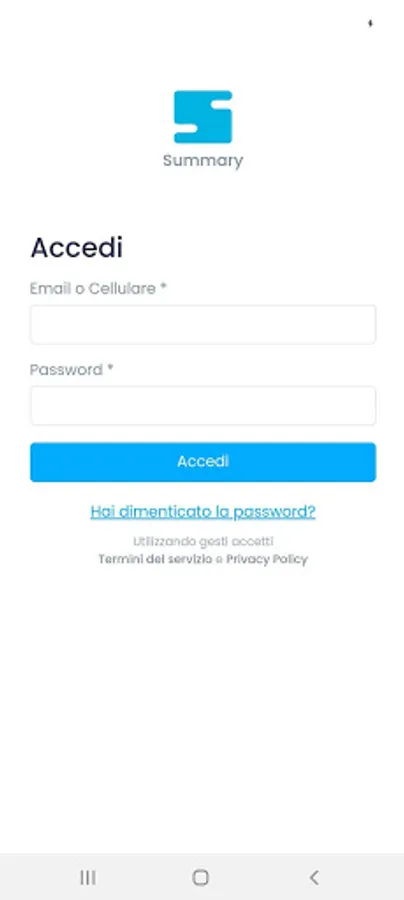Go back using the navigation arrow
Screen dimensions: 404x900
pyautogui.click(x=313, y=877)
